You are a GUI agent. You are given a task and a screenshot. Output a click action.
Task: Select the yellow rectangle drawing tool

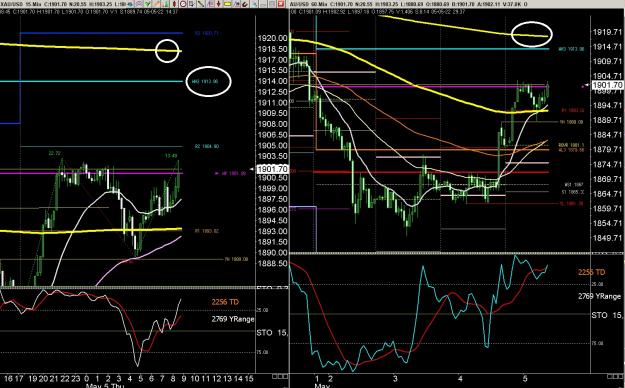pyautogui.click(x=228, y=4)
